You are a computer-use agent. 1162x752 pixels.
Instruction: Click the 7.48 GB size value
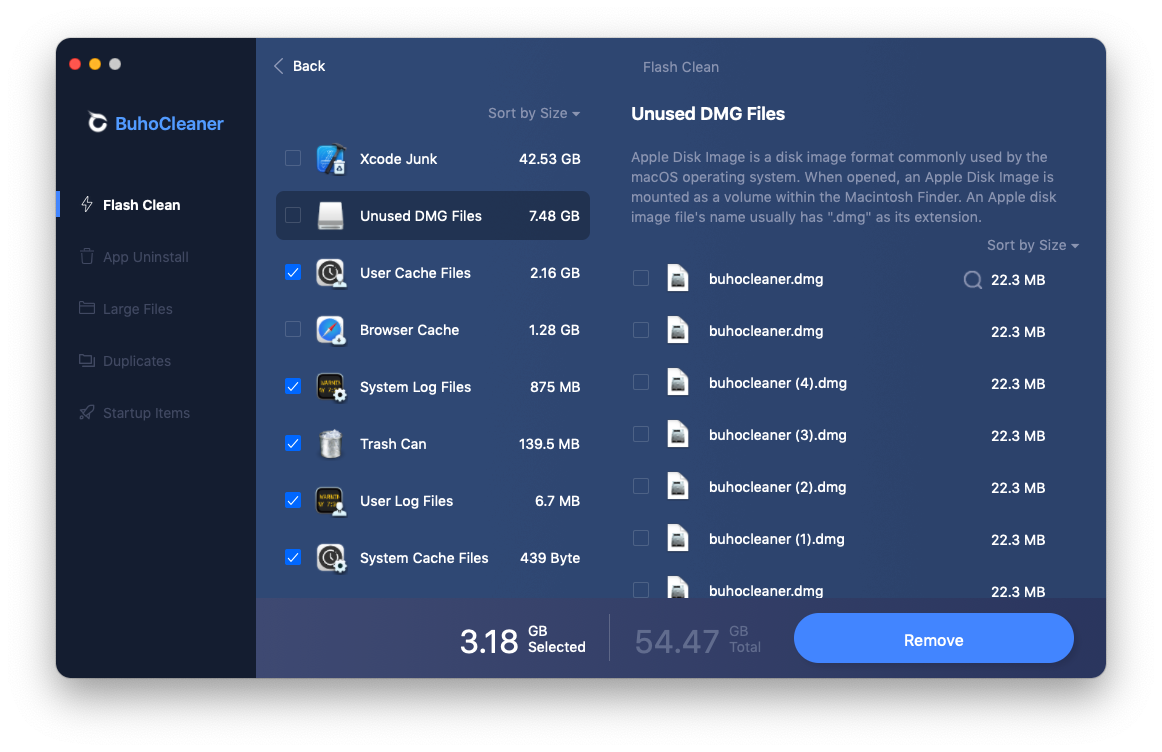[554, 216]
